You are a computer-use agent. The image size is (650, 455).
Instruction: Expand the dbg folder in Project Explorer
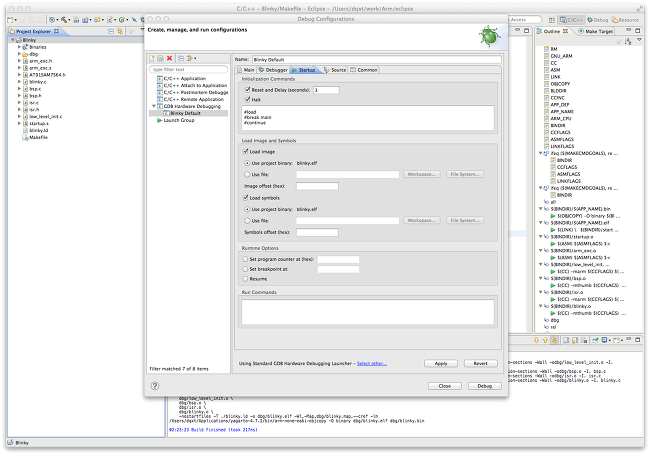pyautogui.click(x=19, y=54)
